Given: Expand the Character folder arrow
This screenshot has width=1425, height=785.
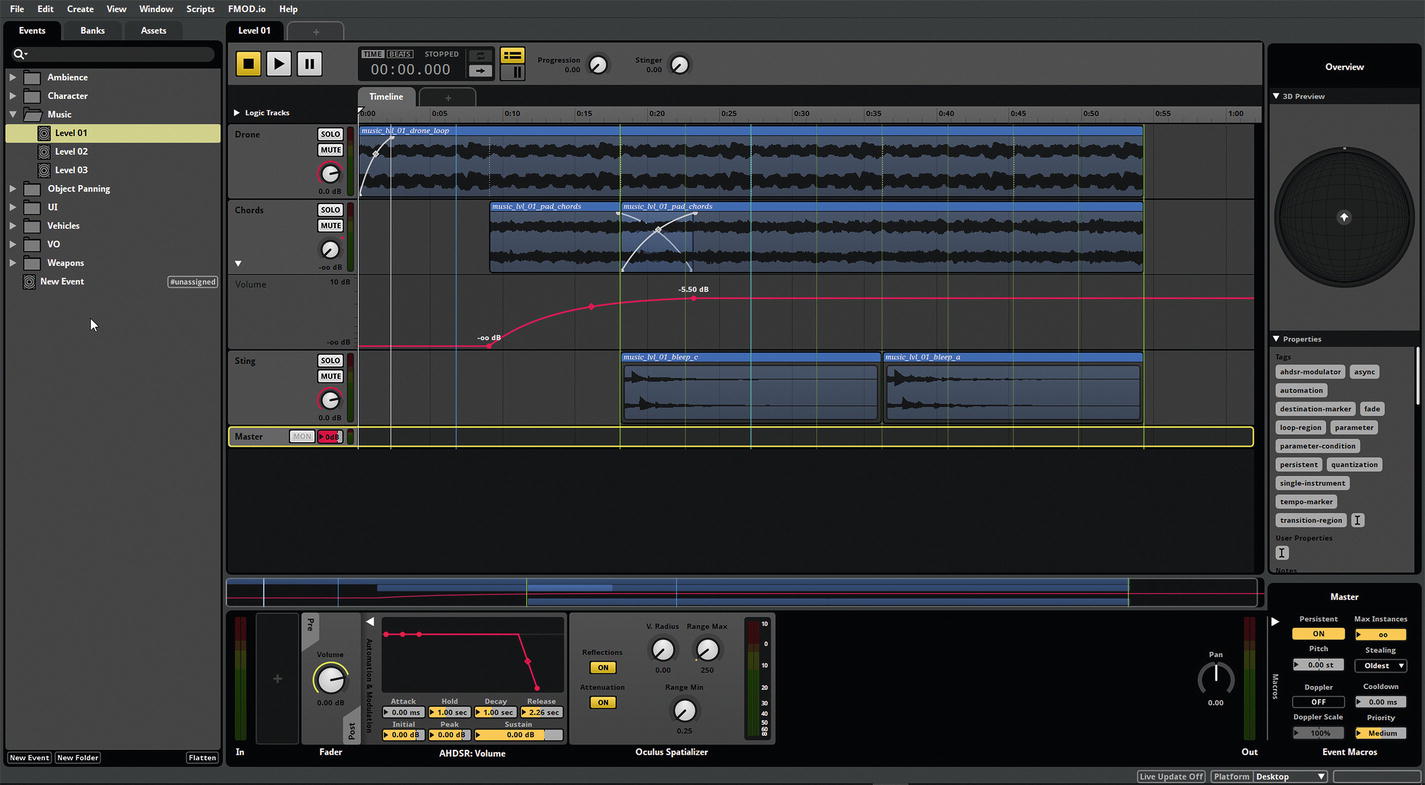Looking at the screenshot, I should (x=13, y=96).
